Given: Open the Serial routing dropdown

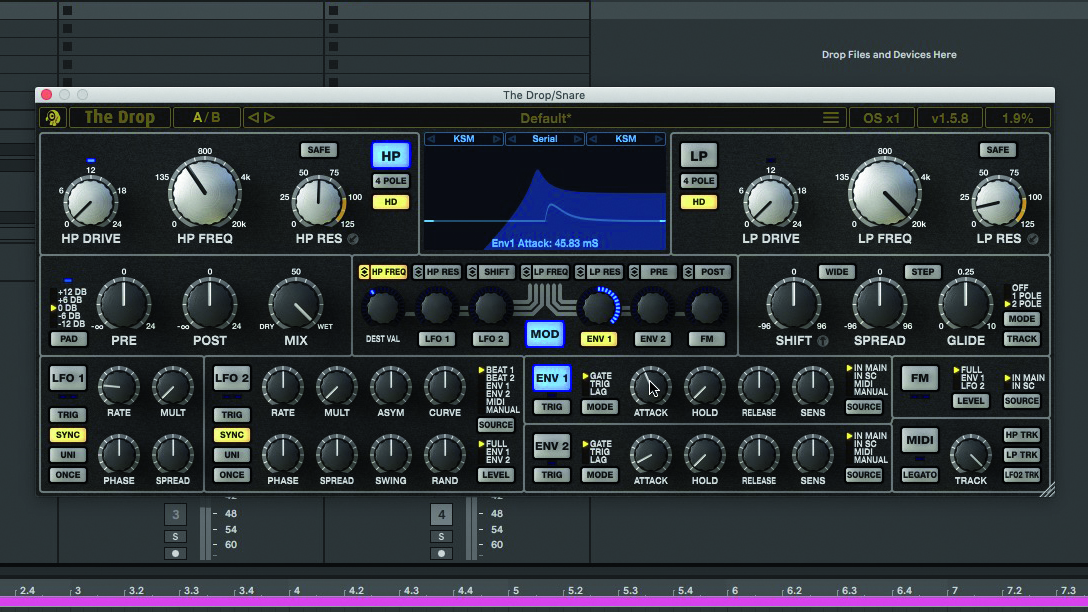Looking at the screenshot, I should coord(545,139).
